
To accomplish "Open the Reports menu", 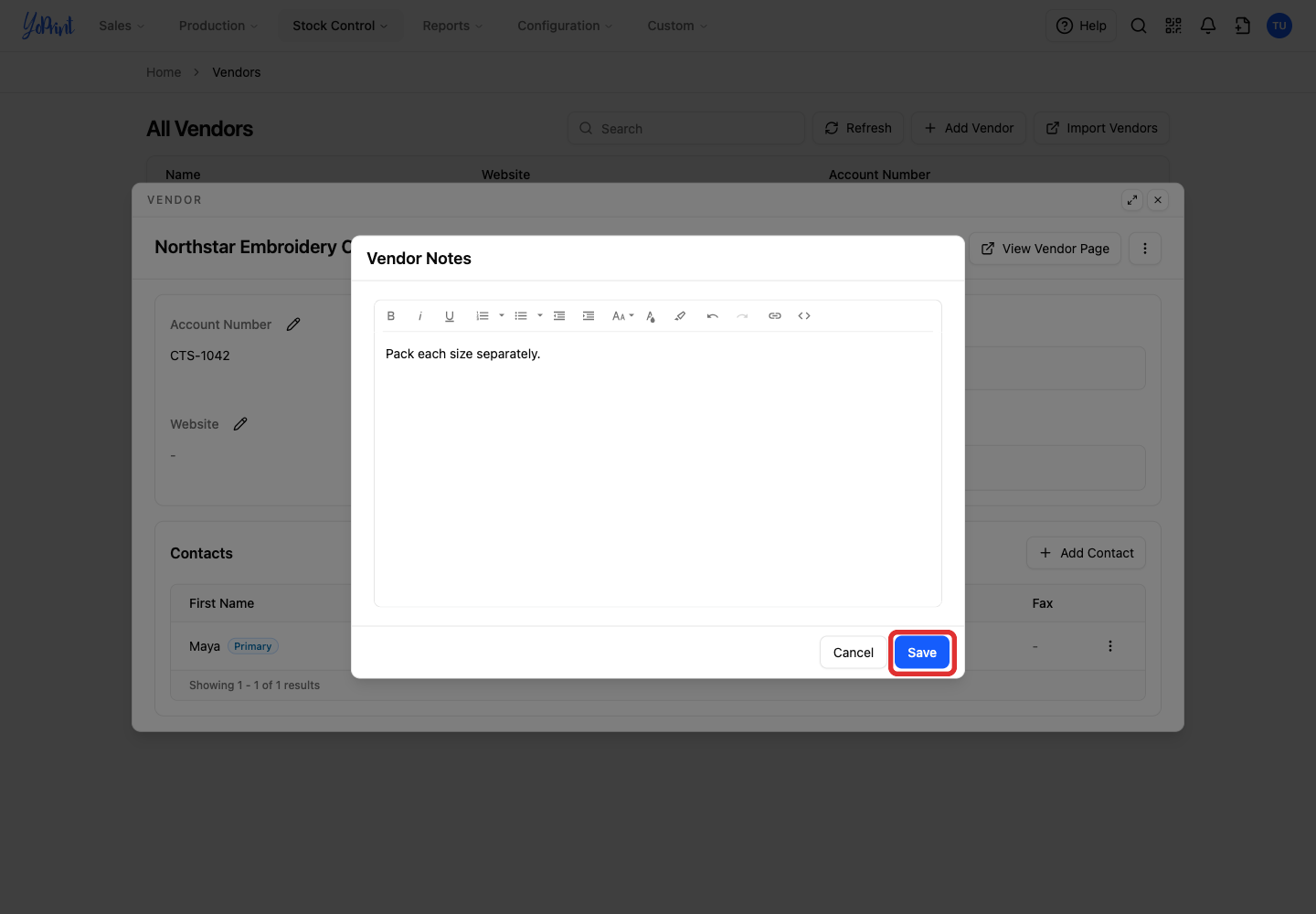I will point(452,26).
